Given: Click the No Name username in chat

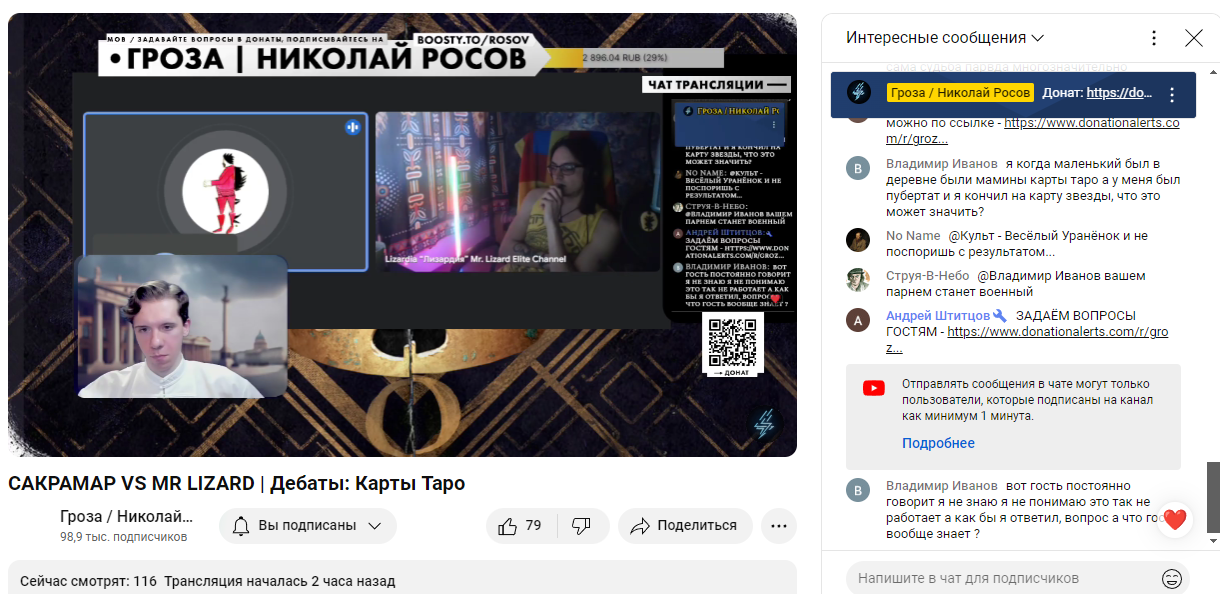Looking at the screenshot, I should click(x=913, y=236).
